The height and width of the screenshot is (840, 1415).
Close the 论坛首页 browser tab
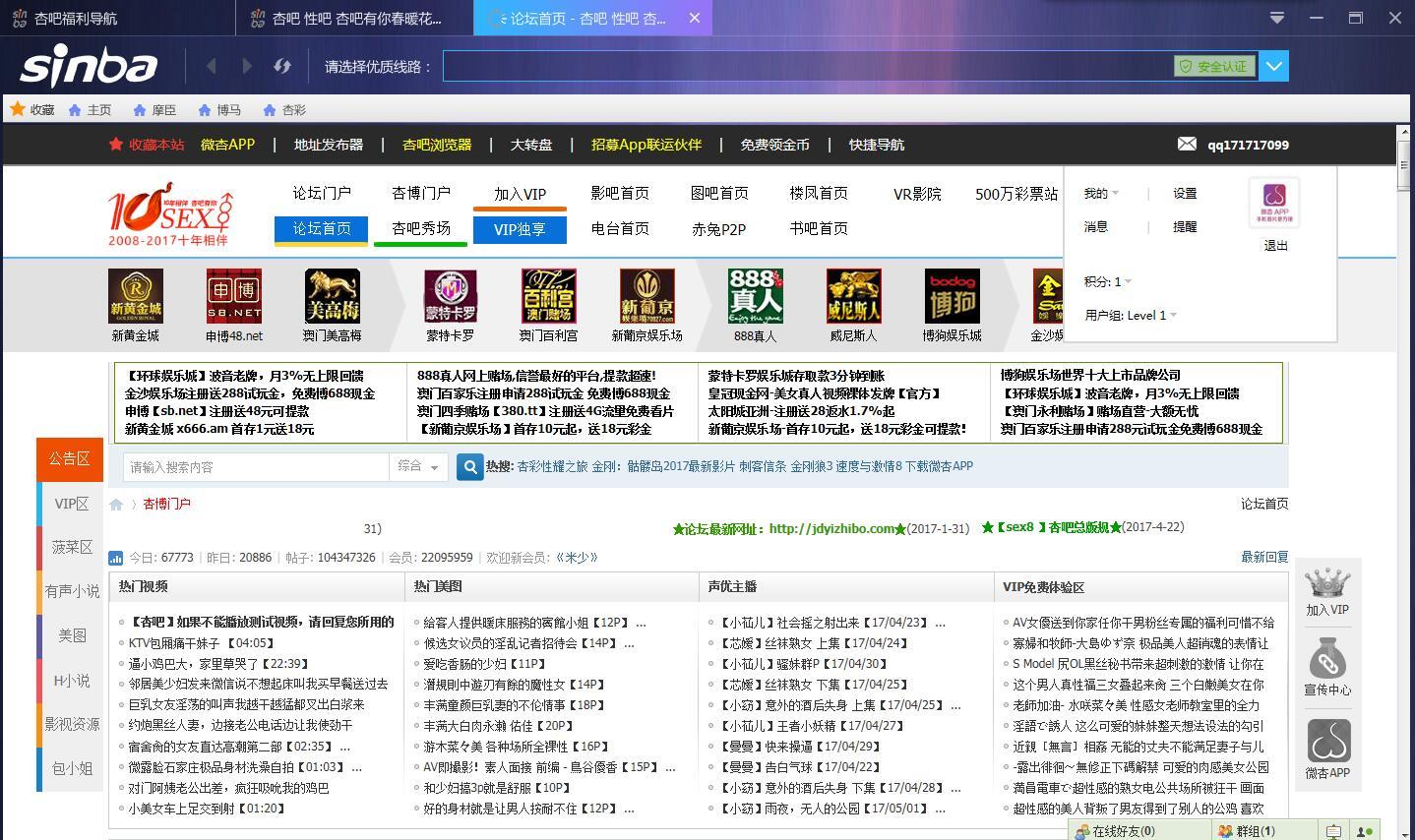(x=695, y=18)
